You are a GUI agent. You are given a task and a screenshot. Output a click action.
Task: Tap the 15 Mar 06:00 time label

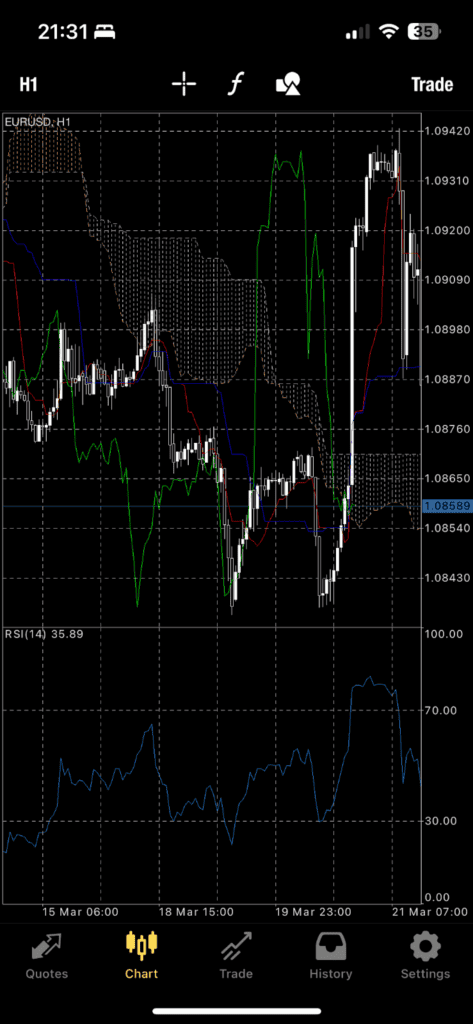(x=80, y=912)
